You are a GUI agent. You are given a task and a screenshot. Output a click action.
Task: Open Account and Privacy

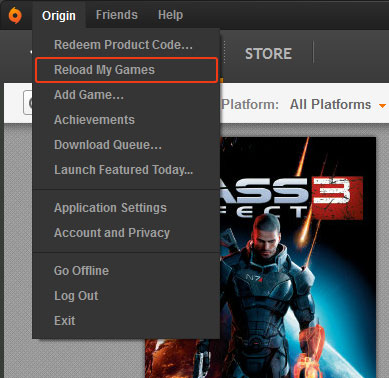[126, 233]
